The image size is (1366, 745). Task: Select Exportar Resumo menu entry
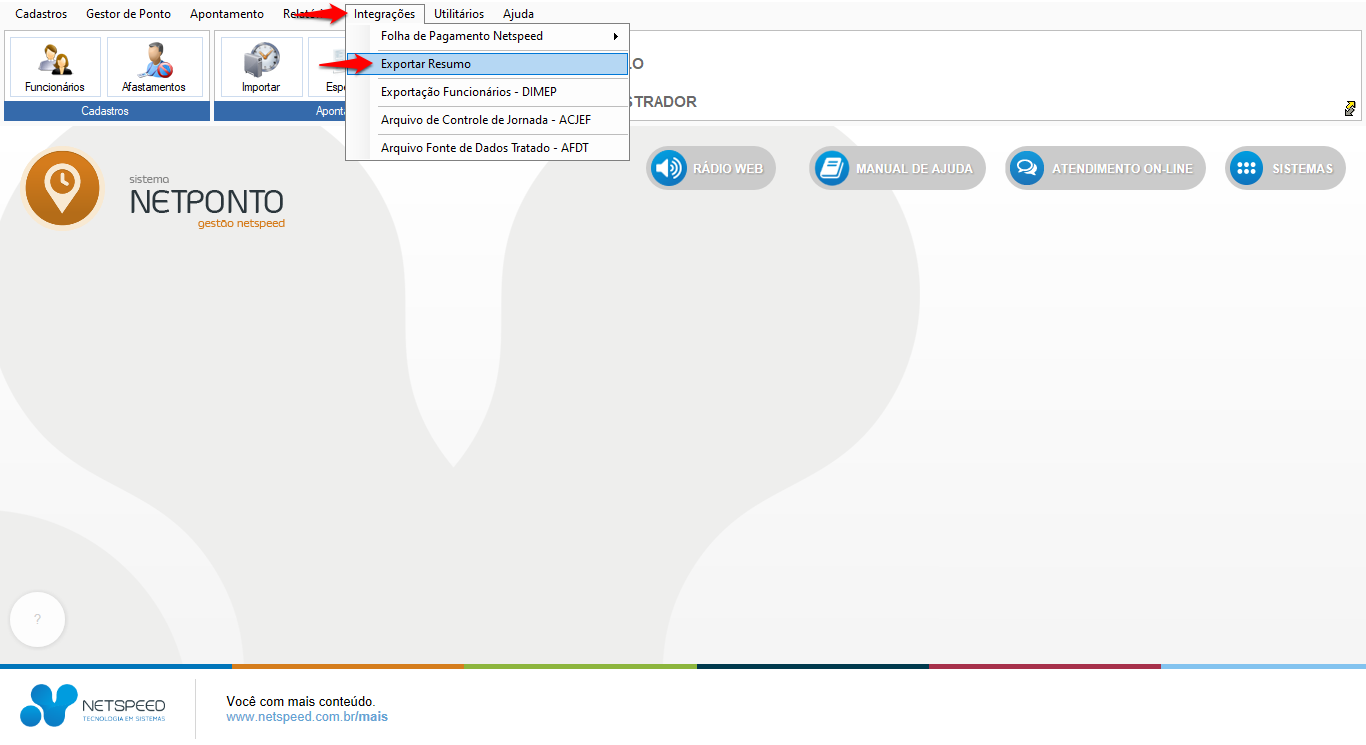488,64
